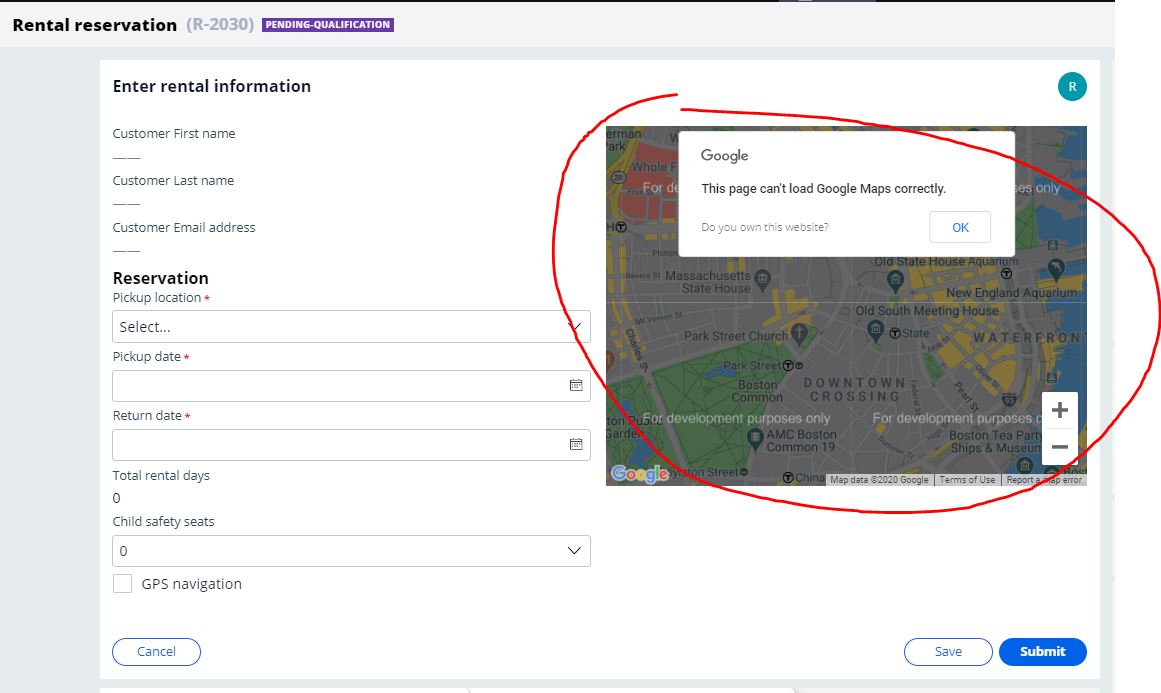Submit the rental information form
1161x693 pixels.
point(1043,652)
